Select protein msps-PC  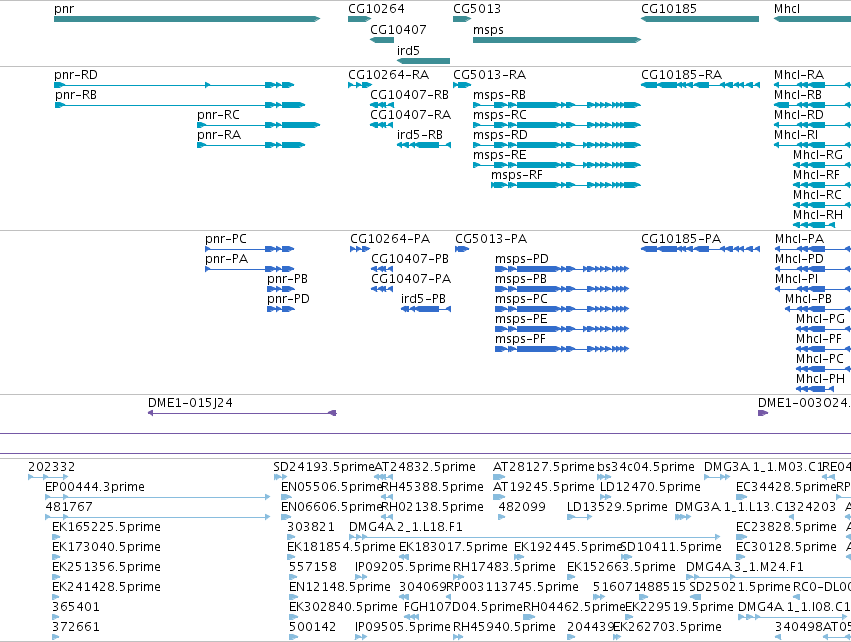coord(562,309)
